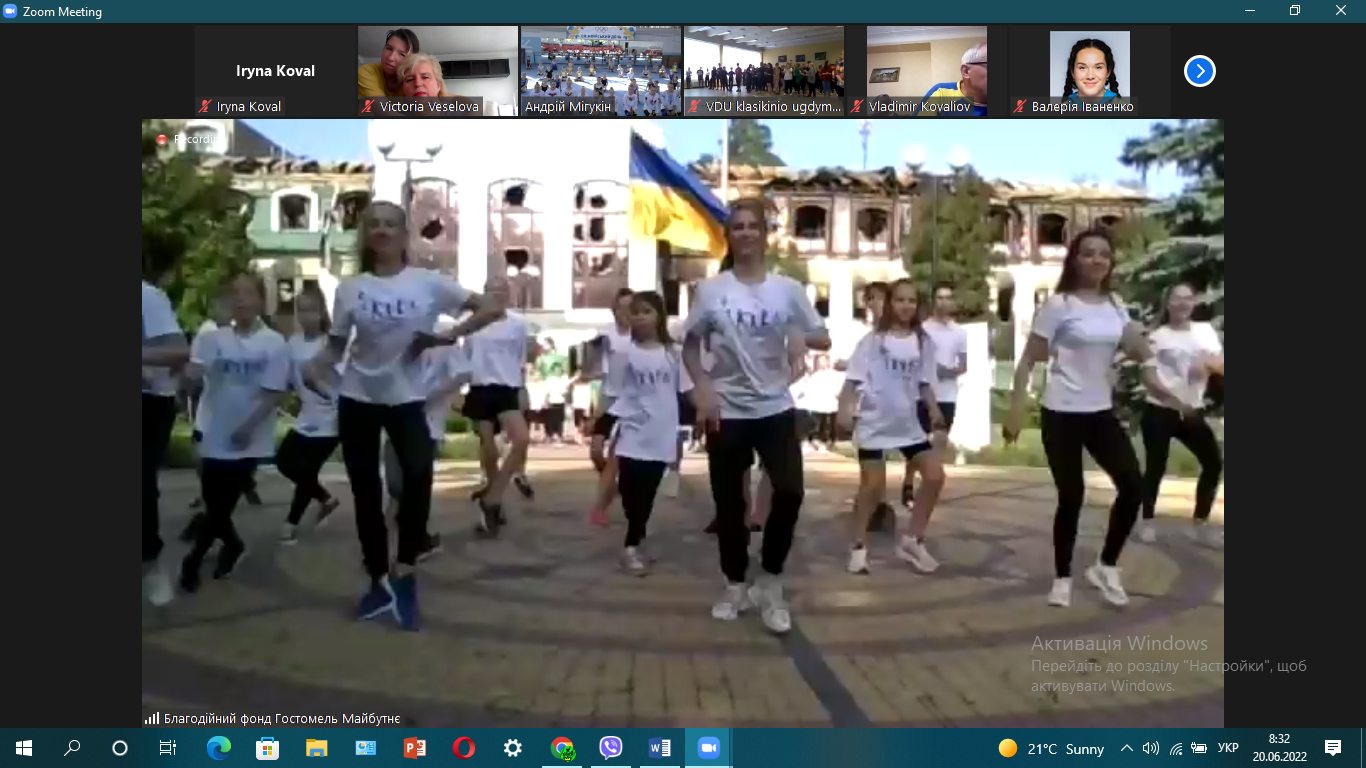Click the connection signal bars icon
1366x768 pixels.
pos(152,718)
